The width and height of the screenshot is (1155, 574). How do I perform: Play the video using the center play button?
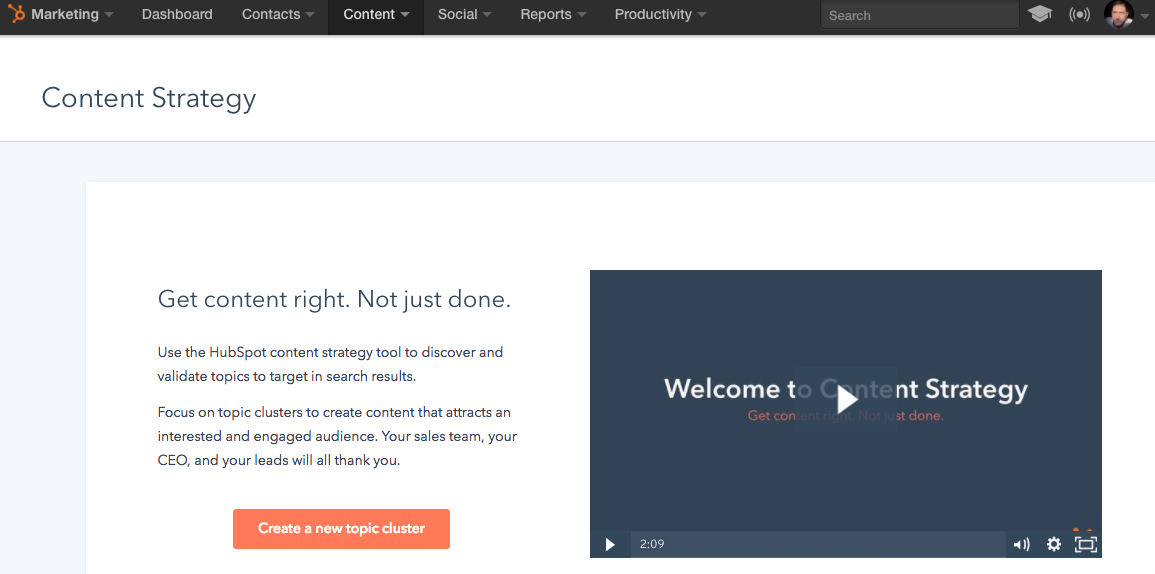coord(846,399)
